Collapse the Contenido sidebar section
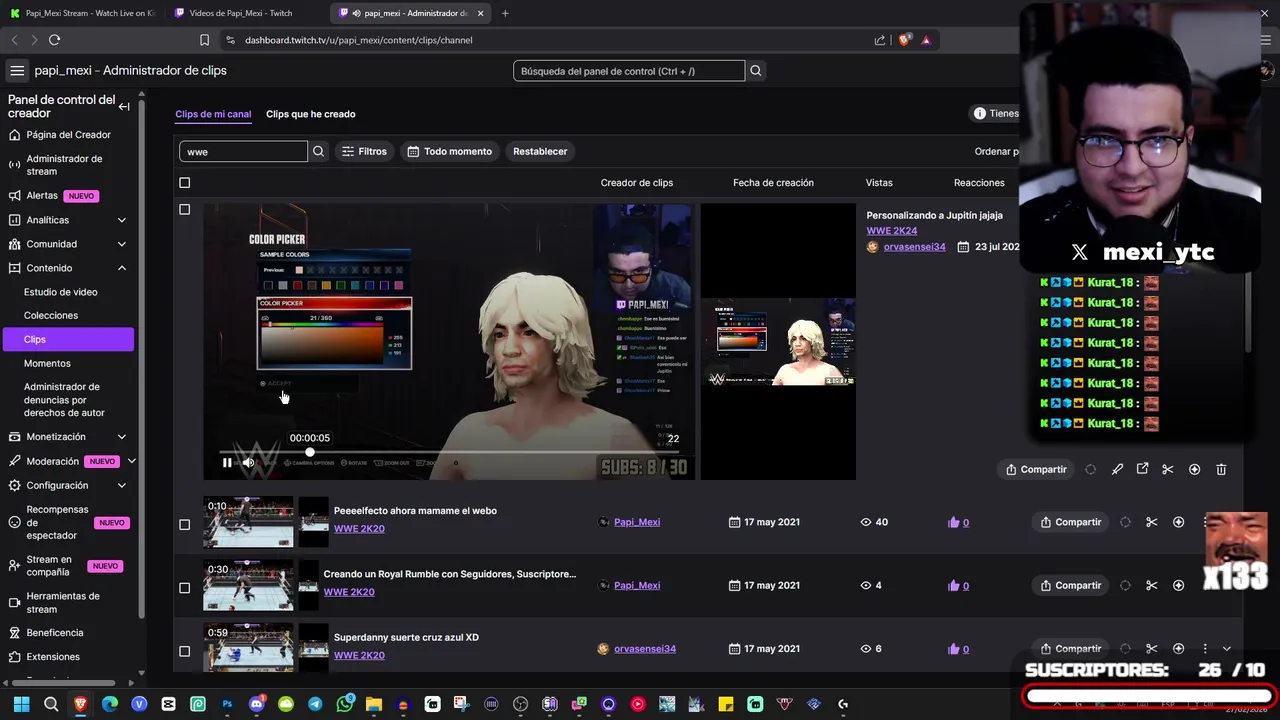This screenshot has width=1280, height=720. click(122, 268)
